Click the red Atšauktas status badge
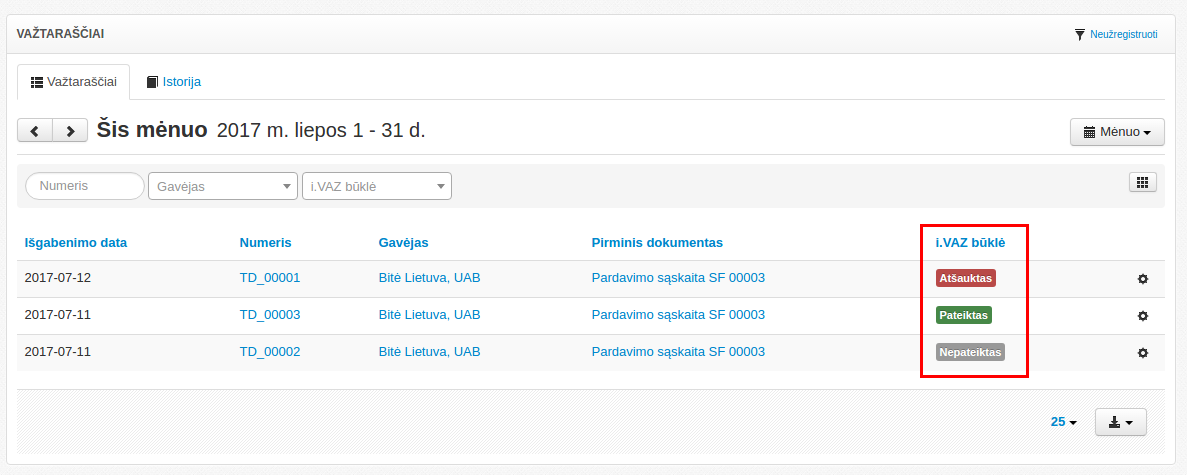The width and height of the screenshot is (1187, 475). coord(966,278)
